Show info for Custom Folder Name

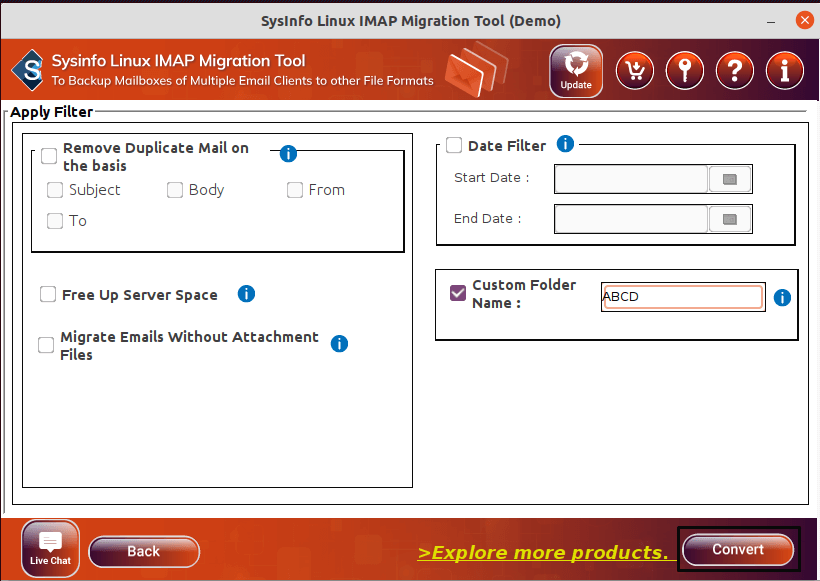[x=782, y=298]
